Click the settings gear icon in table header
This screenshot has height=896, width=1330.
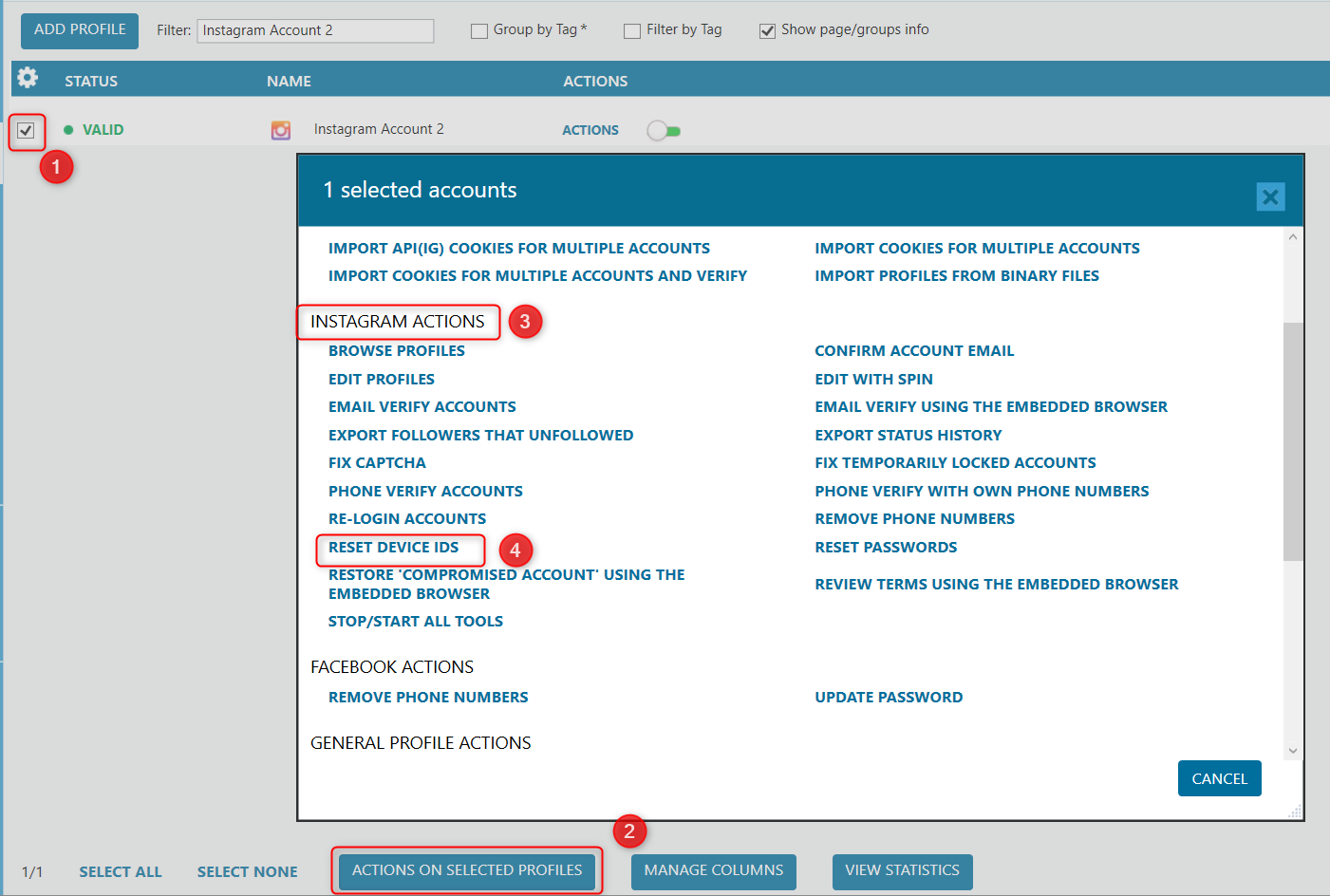[28, 78]
